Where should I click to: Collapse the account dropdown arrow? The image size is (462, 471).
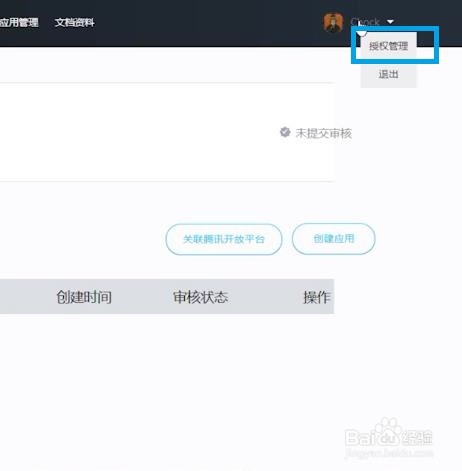click(x=390, y=22)
